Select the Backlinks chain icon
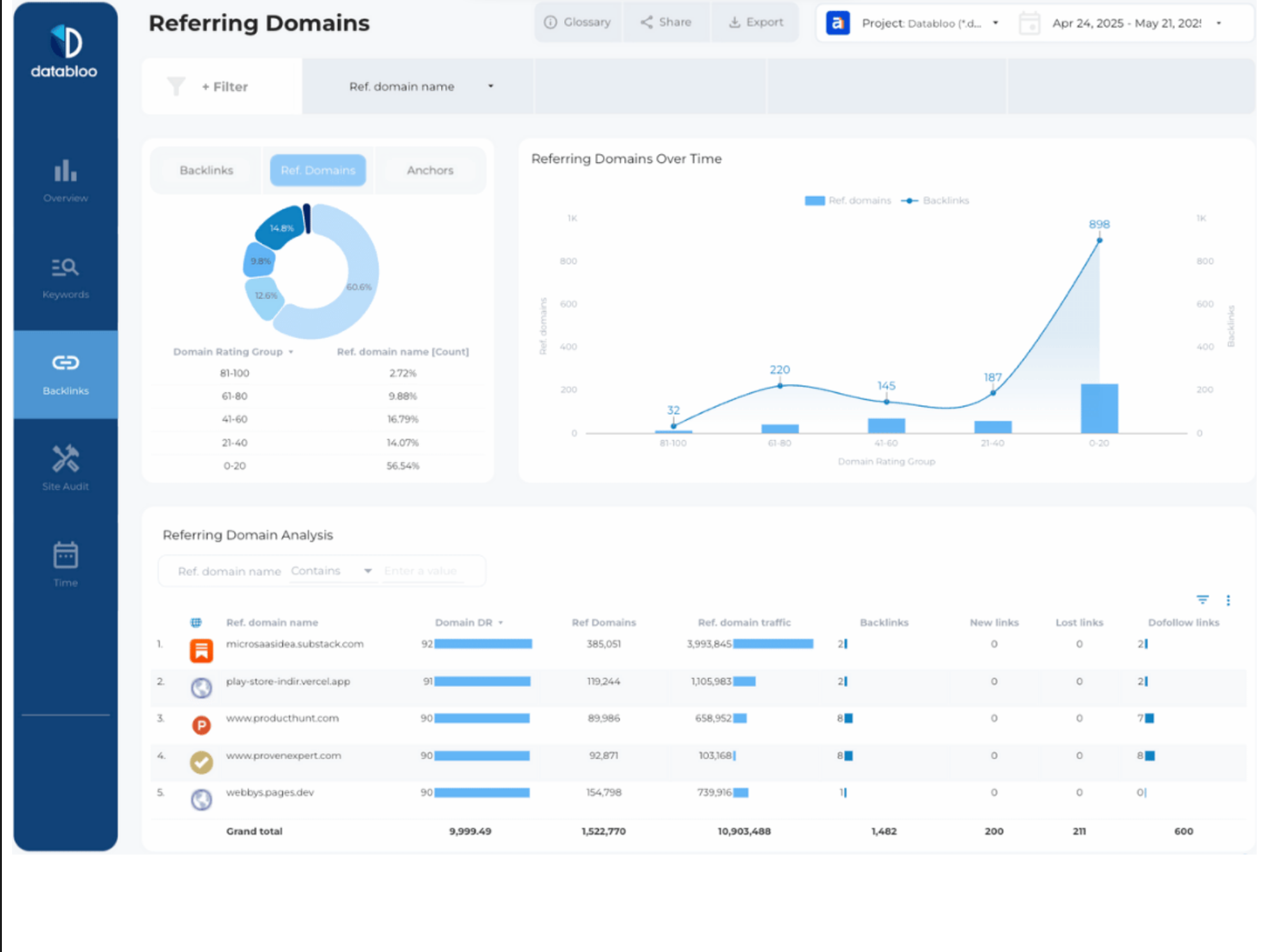1265x952 pixels. [65, 363]
